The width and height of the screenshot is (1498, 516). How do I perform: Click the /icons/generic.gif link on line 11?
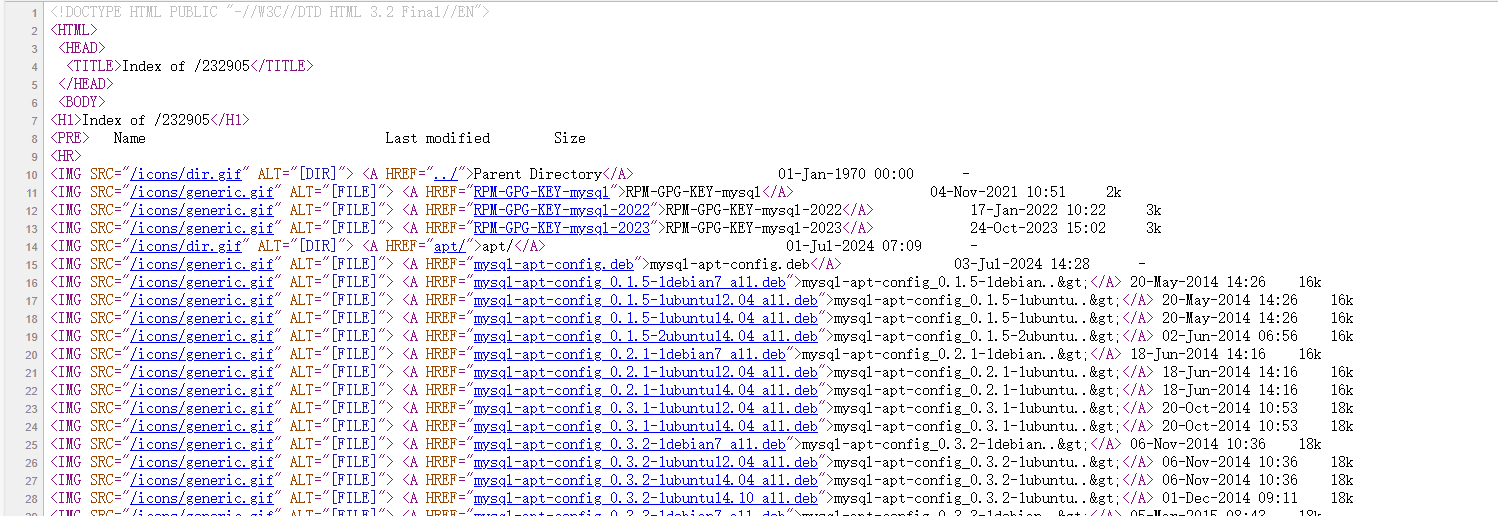(x=202, y=192)
